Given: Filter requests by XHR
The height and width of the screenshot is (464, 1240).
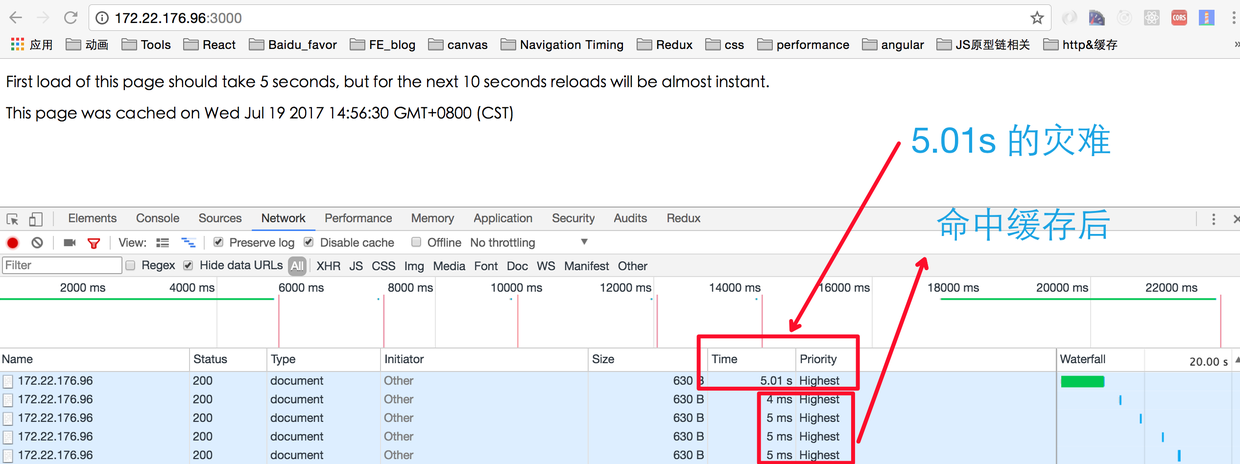Looking at the screenshot, I should [328, 266].
